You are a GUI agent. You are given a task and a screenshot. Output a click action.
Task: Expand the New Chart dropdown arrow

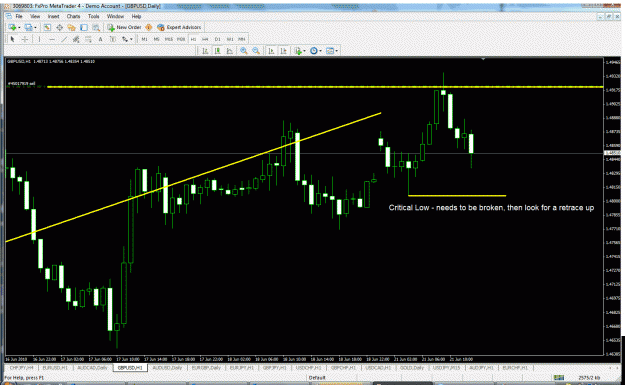point(19,27)
